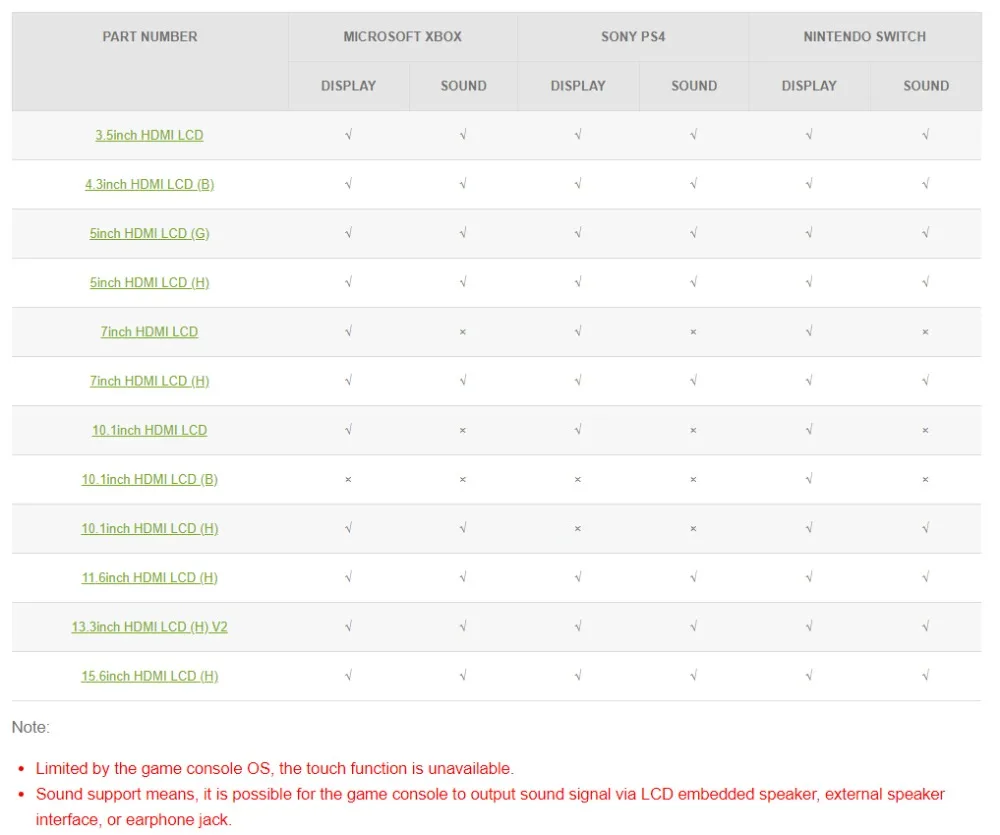
Task: Click the DISPLAY subheader under Nintendo Switch
Action: click(x=809, y=85)
